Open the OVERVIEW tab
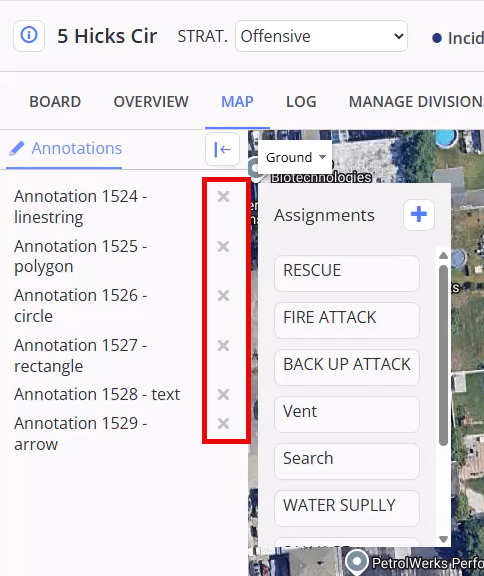Screen dimensions: 484x576 (151, 102)
